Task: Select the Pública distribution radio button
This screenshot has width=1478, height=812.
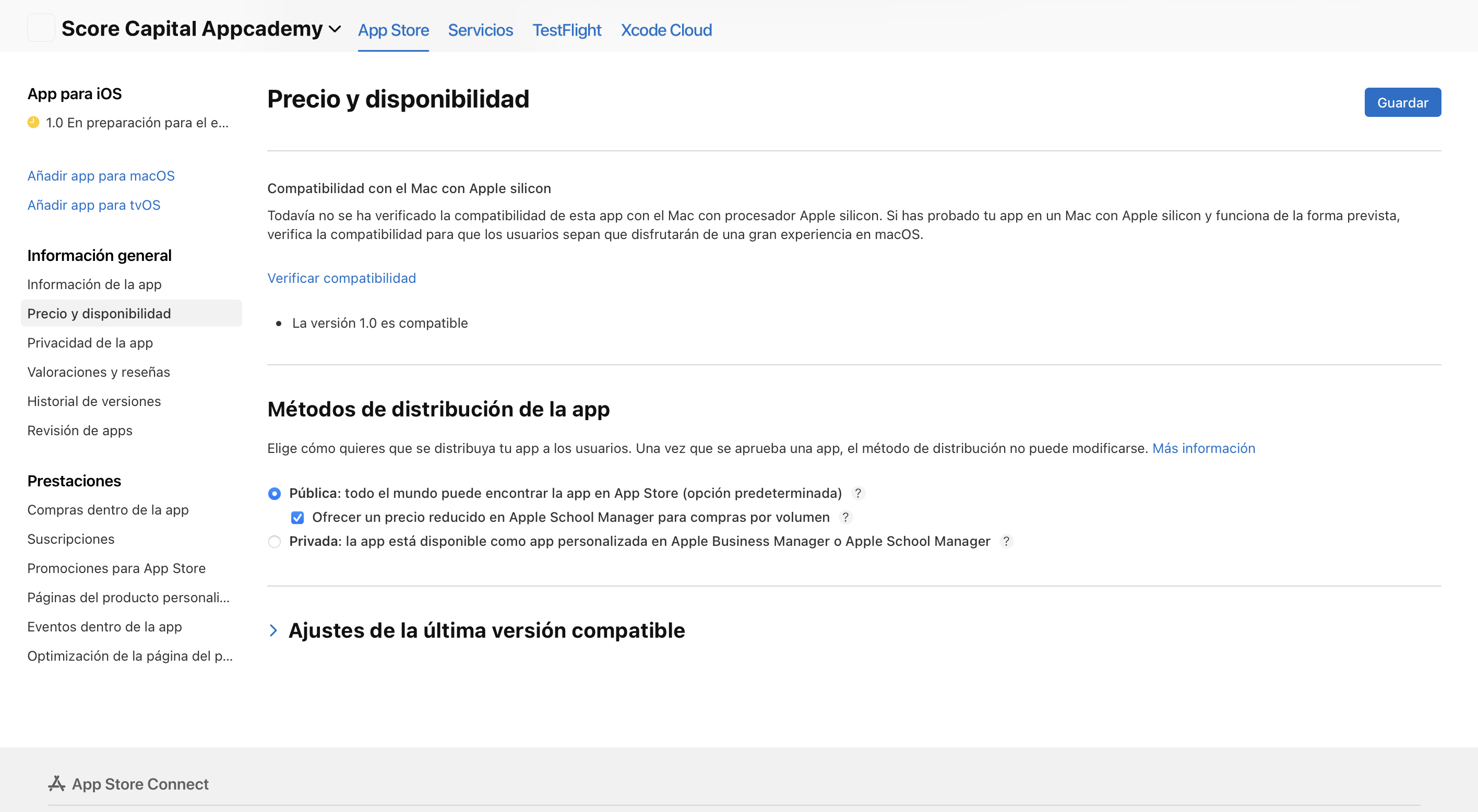Action: click(x=275, y=494)
